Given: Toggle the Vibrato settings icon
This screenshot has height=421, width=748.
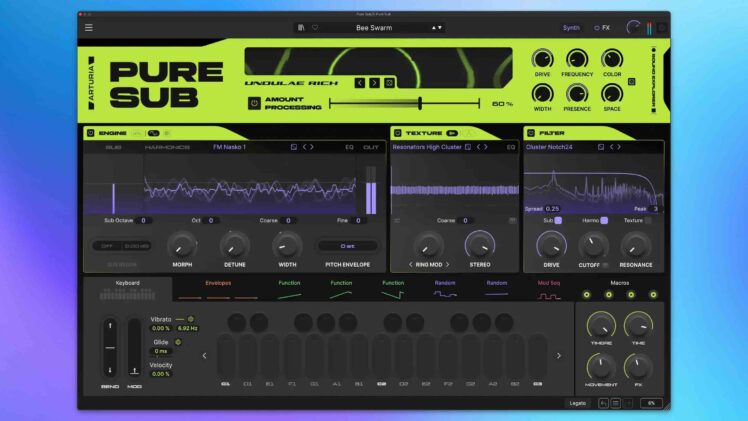Looking at the screenshot, I should [x=190, y=319].
